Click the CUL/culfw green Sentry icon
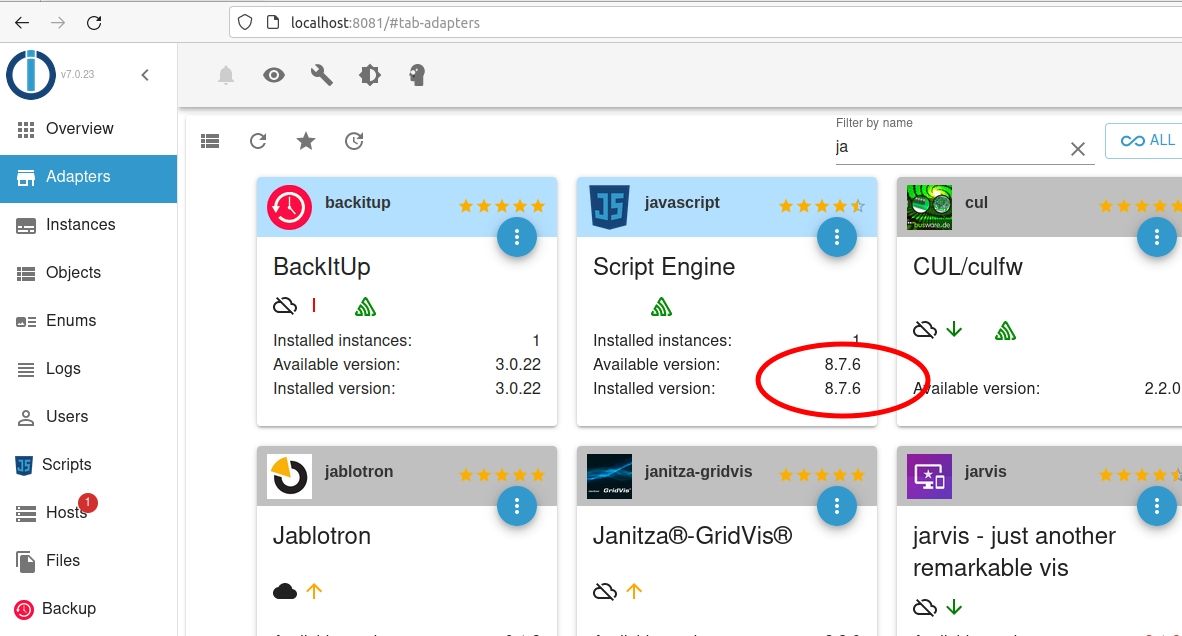1182x636 pixels. coord(1005,330)
